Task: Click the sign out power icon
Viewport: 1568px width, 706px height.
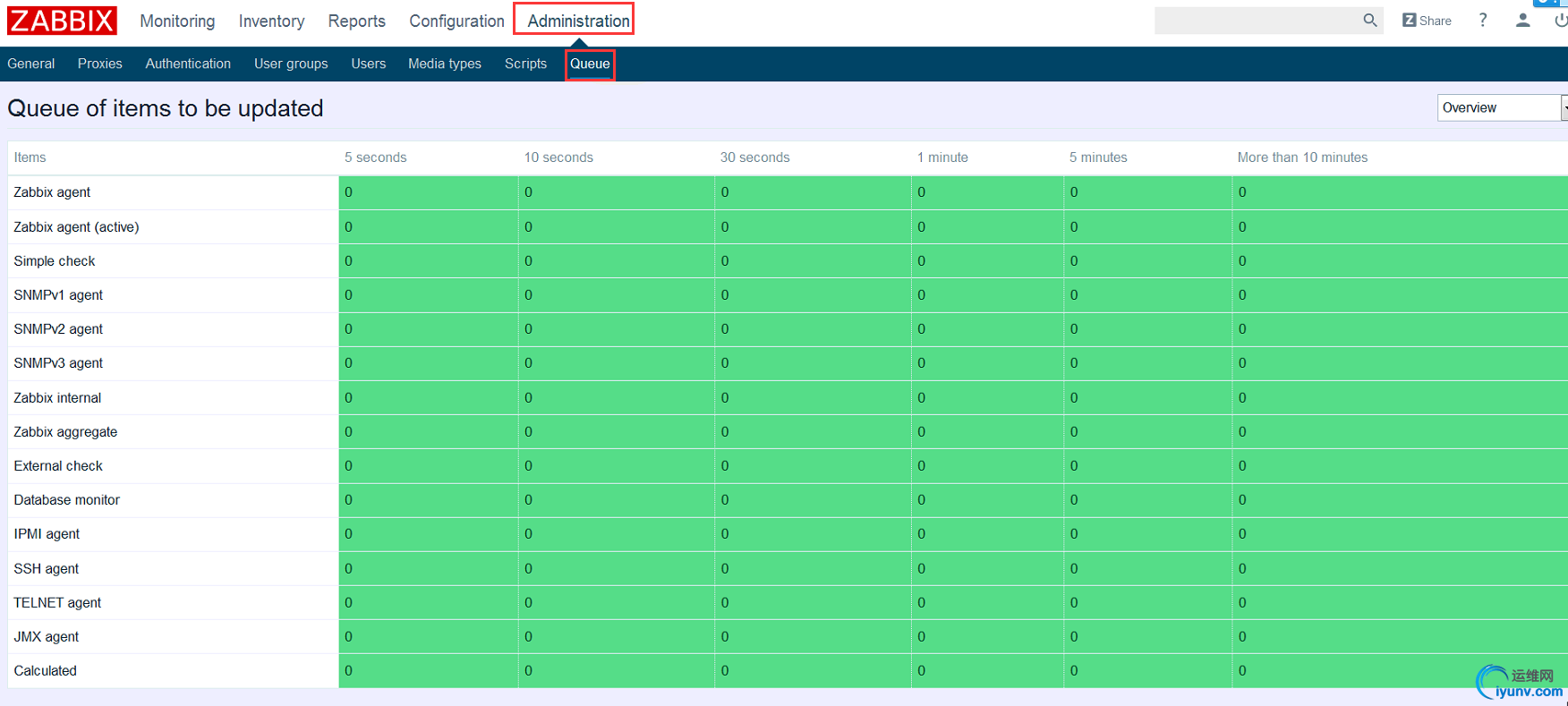Action: (1561, 20)
